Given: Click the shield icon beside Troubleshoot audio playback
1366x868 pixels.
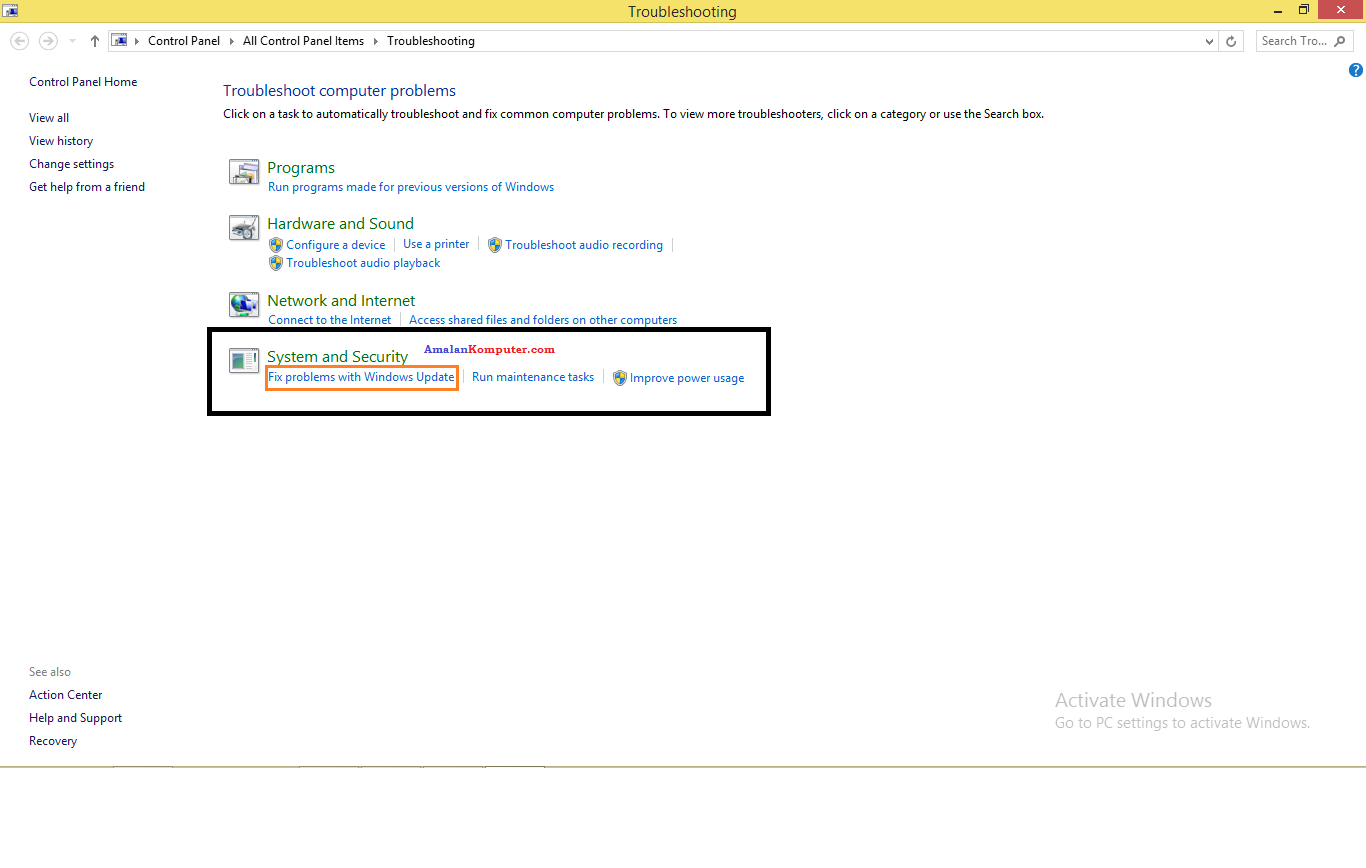Looking at the screenshot, I should [x=275, y=263].
